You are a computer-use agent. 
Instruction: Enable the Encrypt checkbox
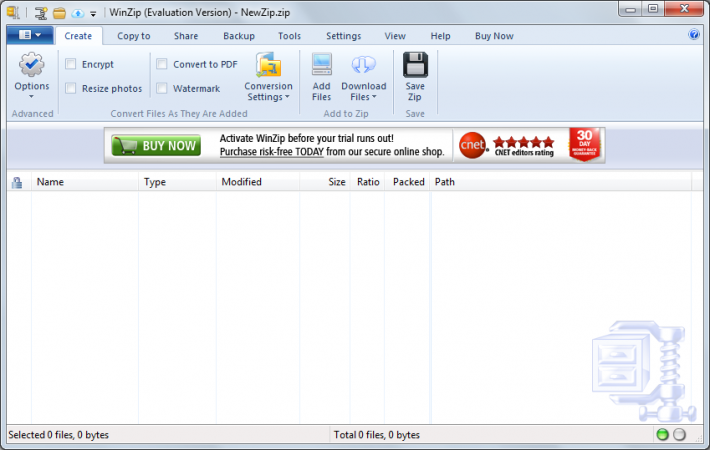71,64
